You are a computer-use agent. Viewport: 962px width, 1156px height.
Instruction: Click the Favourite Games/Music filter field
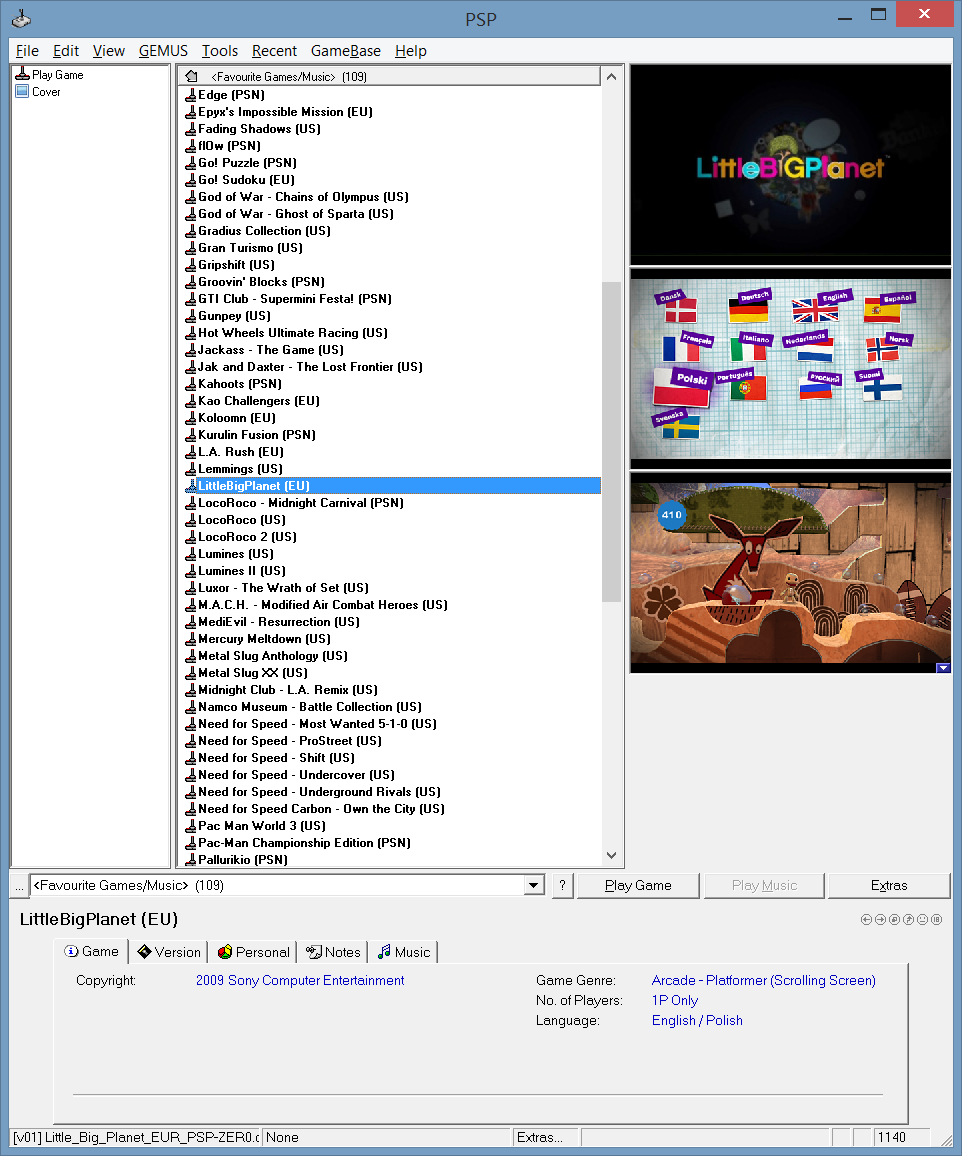tap(277, 885)
